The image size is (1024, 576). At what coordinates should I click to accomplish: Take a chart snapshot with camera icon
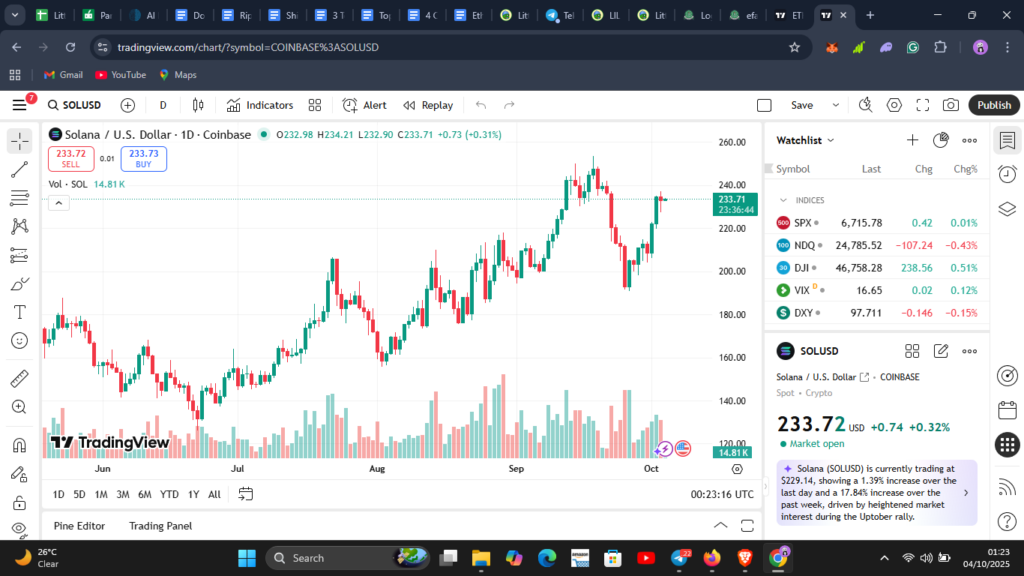(x=950, y=105)
